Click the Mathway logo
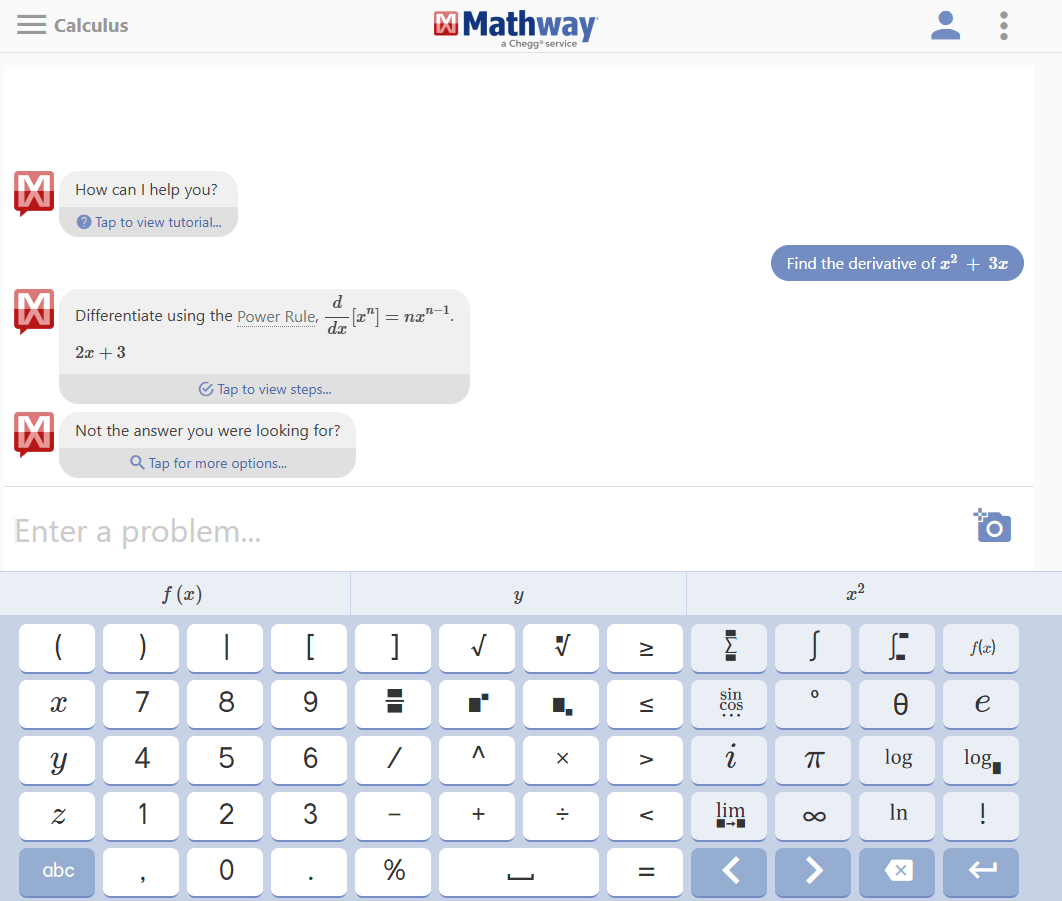Viewport: 1062px width, 901px height. 515,27
